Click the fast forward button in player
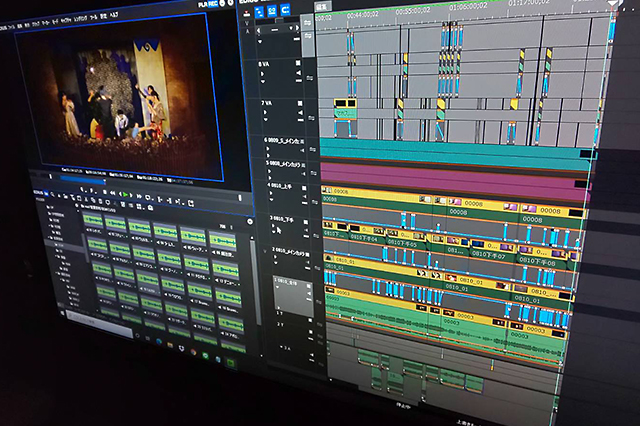Viewport: 640px width, 426px height. (x=139, y=197)
